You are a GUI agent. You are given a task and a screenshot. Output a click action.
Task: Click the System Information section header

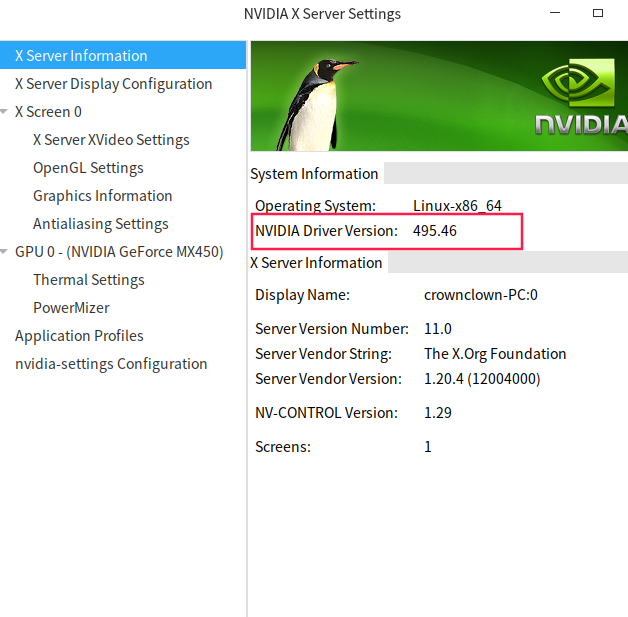point(314,174)
